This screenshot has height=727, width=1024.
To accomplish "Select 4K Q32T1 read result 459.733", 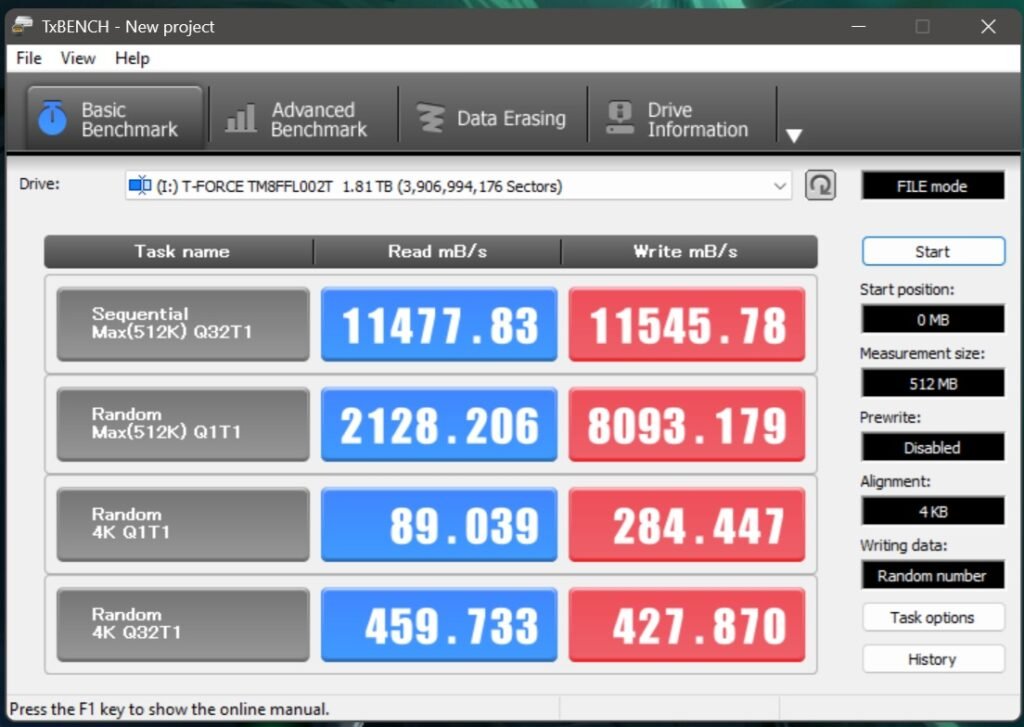I will point(439,624).
